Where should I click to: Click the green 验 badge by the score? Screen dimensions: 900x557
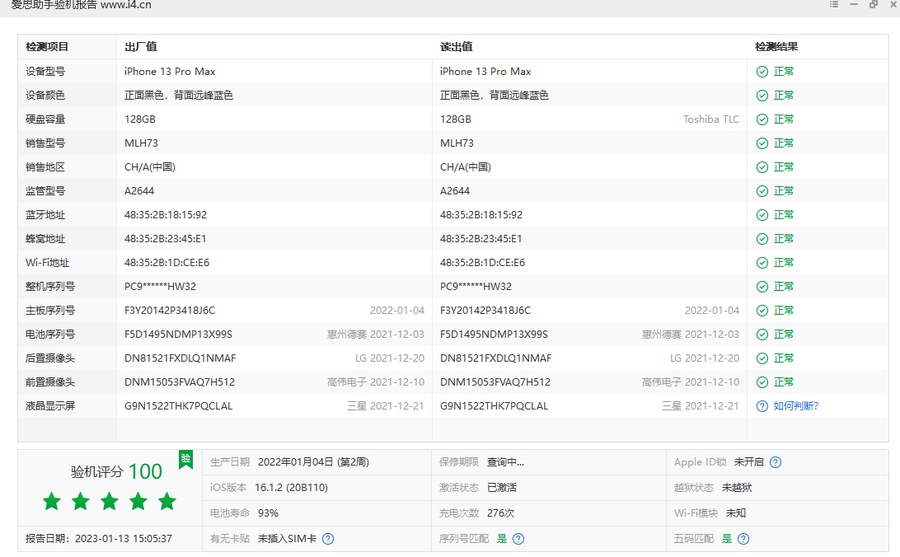tap(185, 459)
